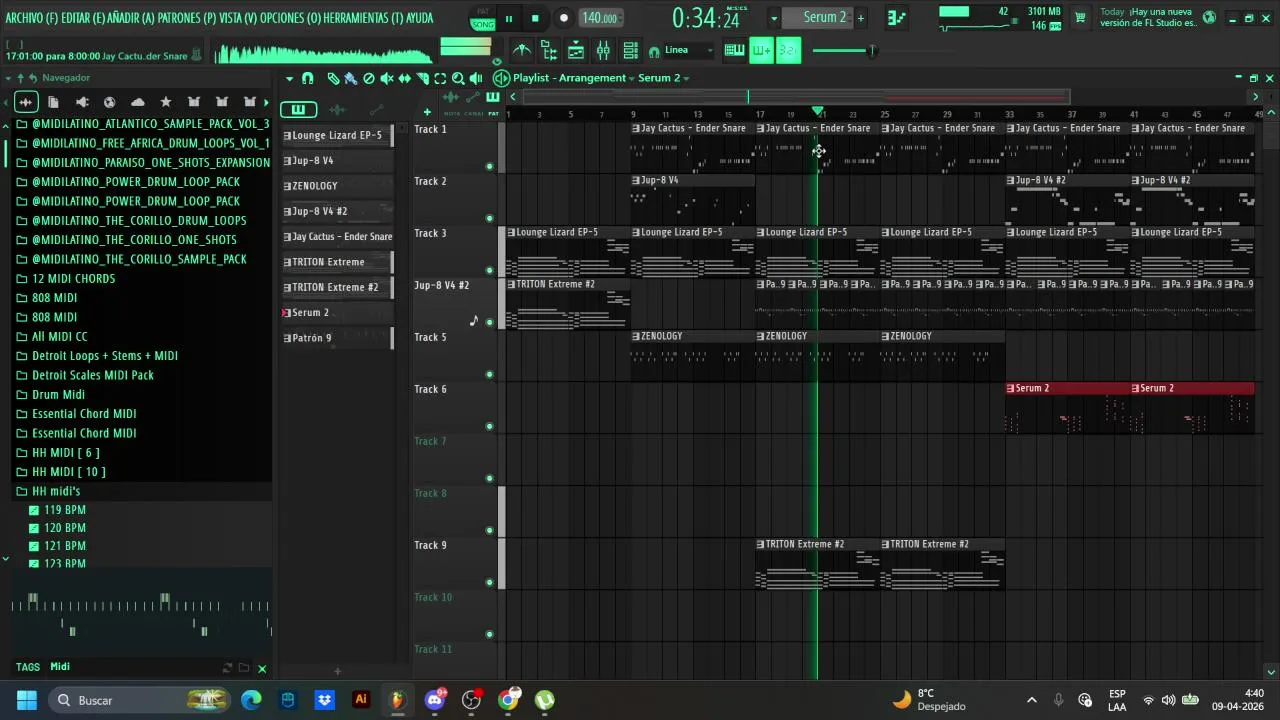The image size is (1280, 720).
Task: Click the 140.000 tempo field
Action: point(599,18)
